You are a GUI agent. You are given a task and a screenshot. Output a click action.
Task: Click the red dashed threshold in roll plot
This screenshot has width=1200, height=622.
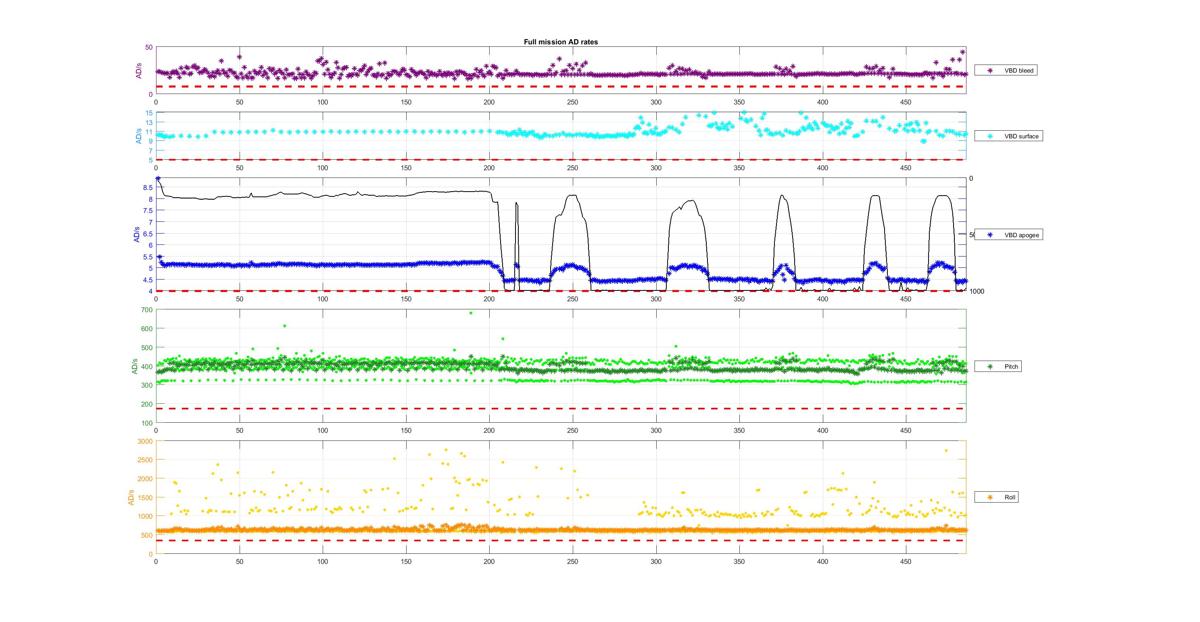click(x=561, y=540)
